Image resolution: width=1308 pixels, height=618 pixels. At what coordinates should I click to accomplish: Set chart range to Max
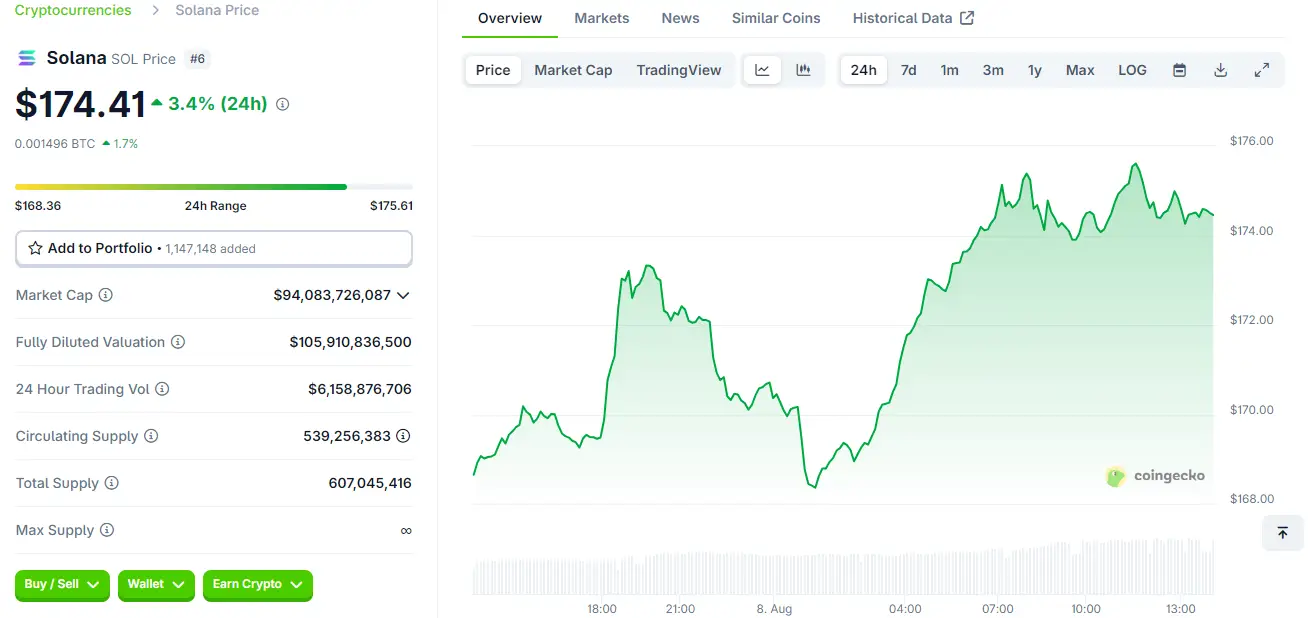(1080, 70)
